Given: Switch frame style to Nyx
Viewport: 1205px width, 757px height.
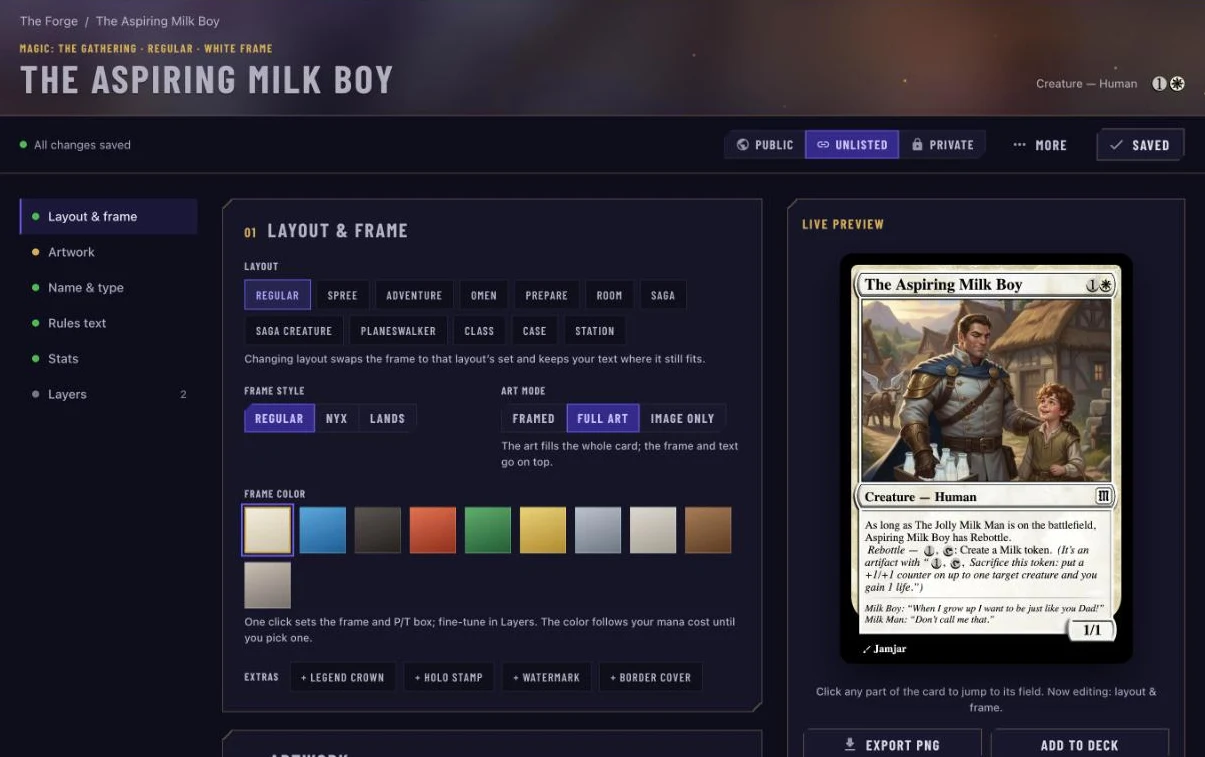Looking at the screenshot, I should (x=337, y=418).
